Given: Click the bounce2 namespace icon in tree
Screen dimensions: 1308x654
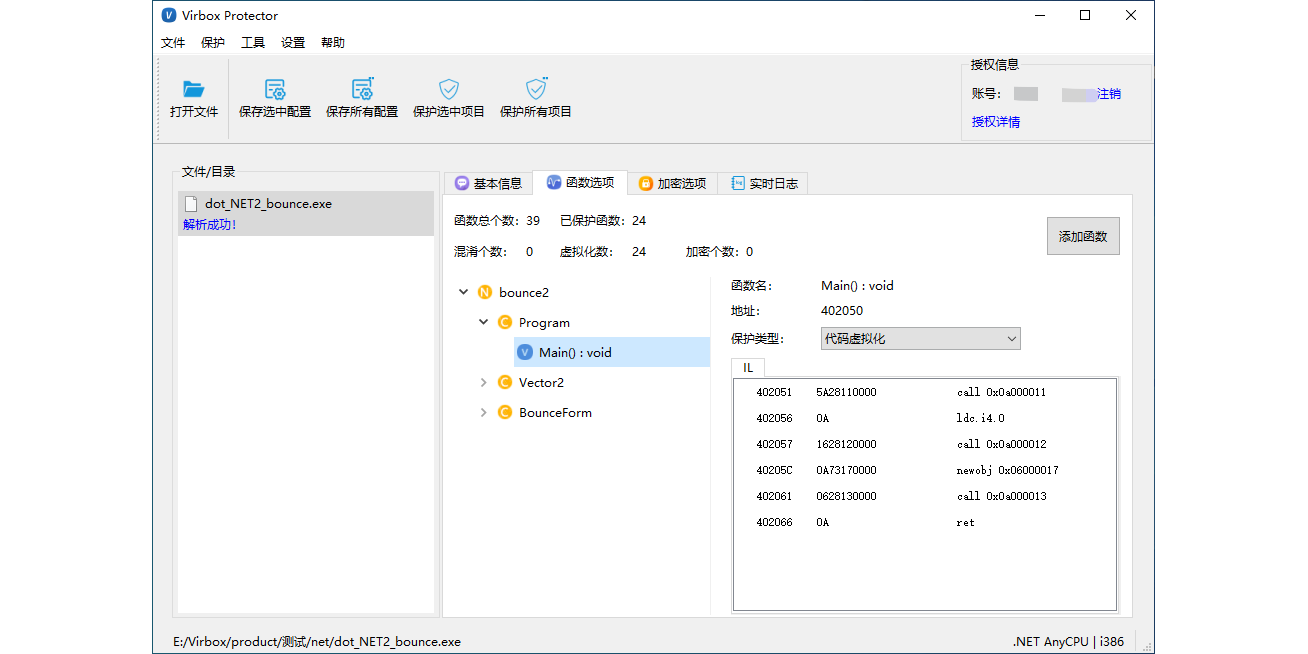Looking at the screenshot, I should click(x=485, y=293).
